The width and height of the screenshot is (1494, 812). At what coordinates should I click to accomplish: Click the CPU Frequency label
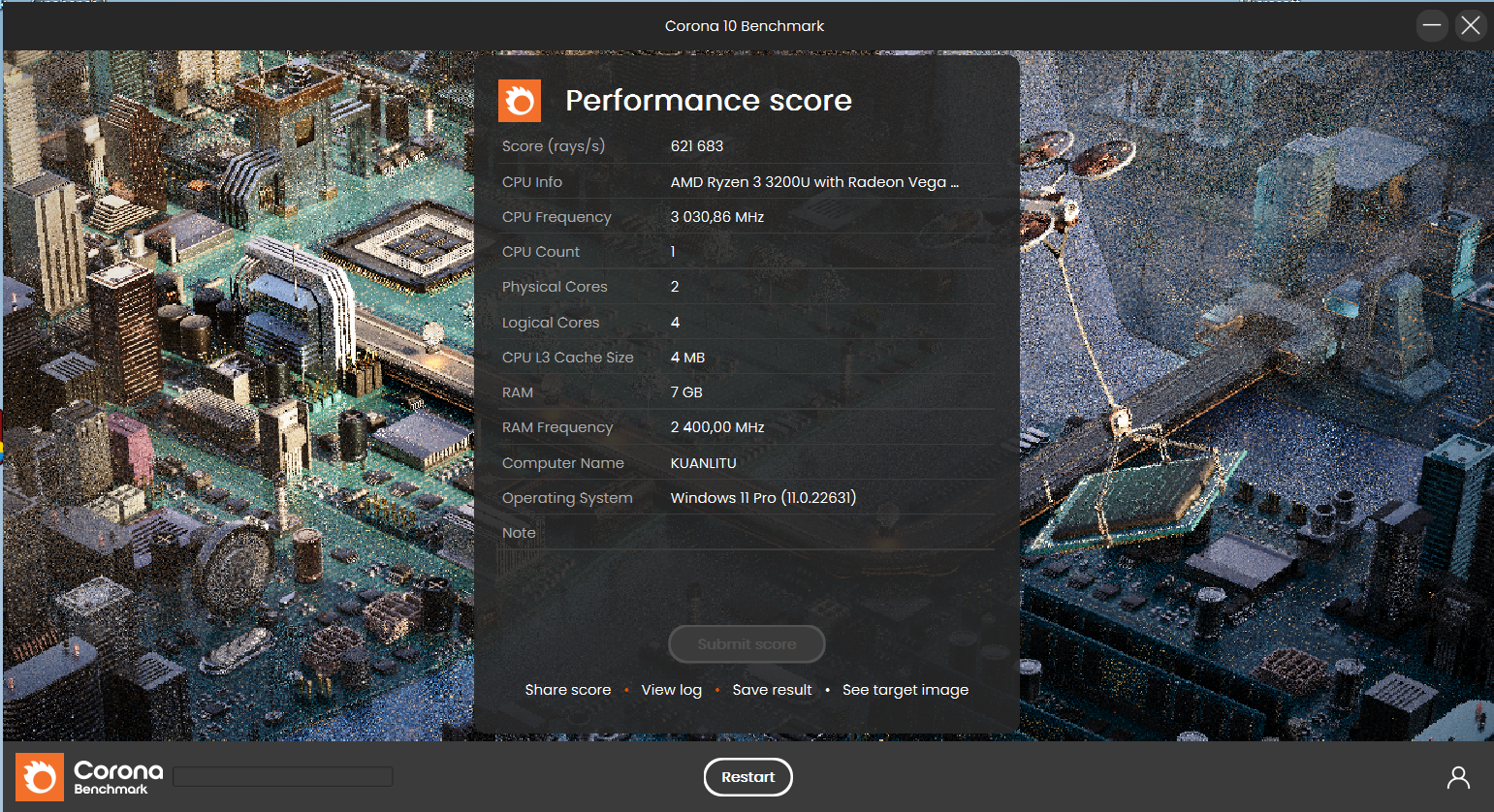(556, 217)
